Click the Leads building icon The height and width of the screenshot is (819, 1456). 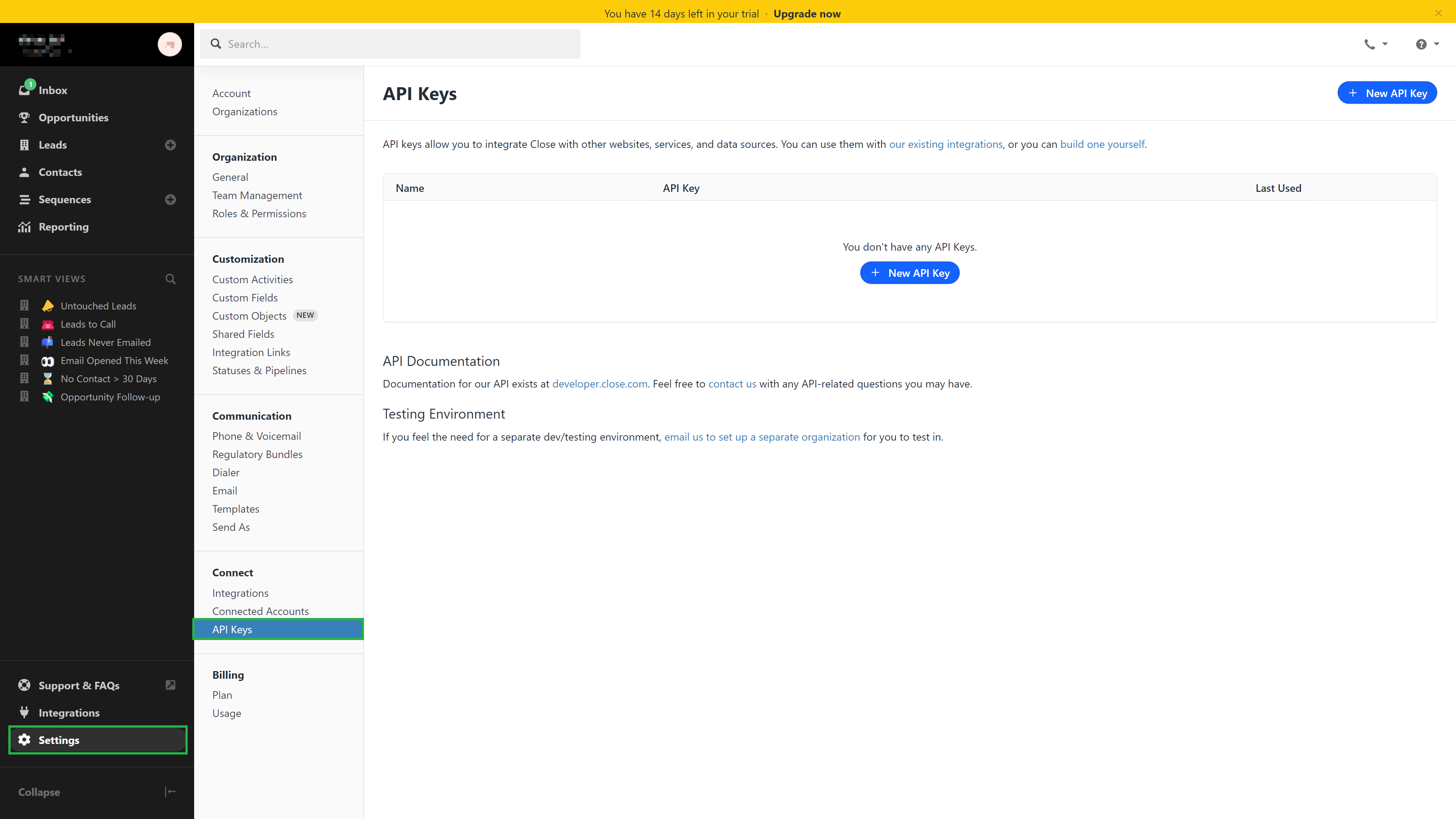click(x=24, y=145)
